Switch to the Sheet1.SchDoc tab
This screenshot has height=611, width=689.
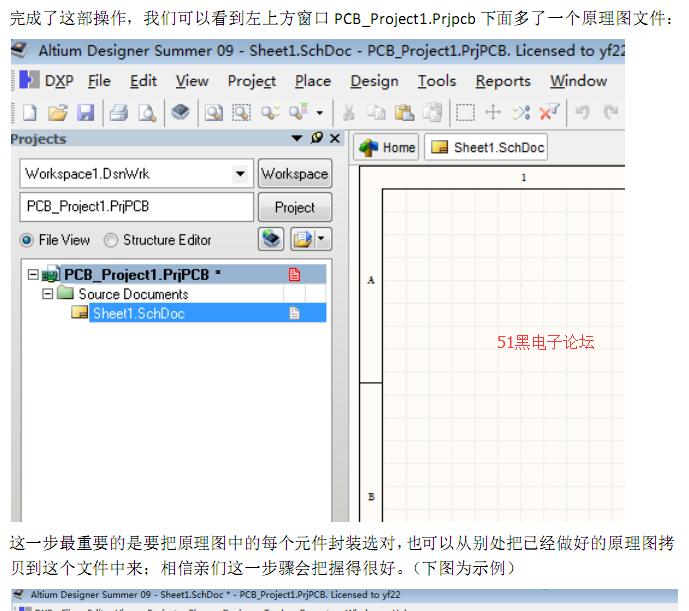pyautogui.click(x=486, y=147)
